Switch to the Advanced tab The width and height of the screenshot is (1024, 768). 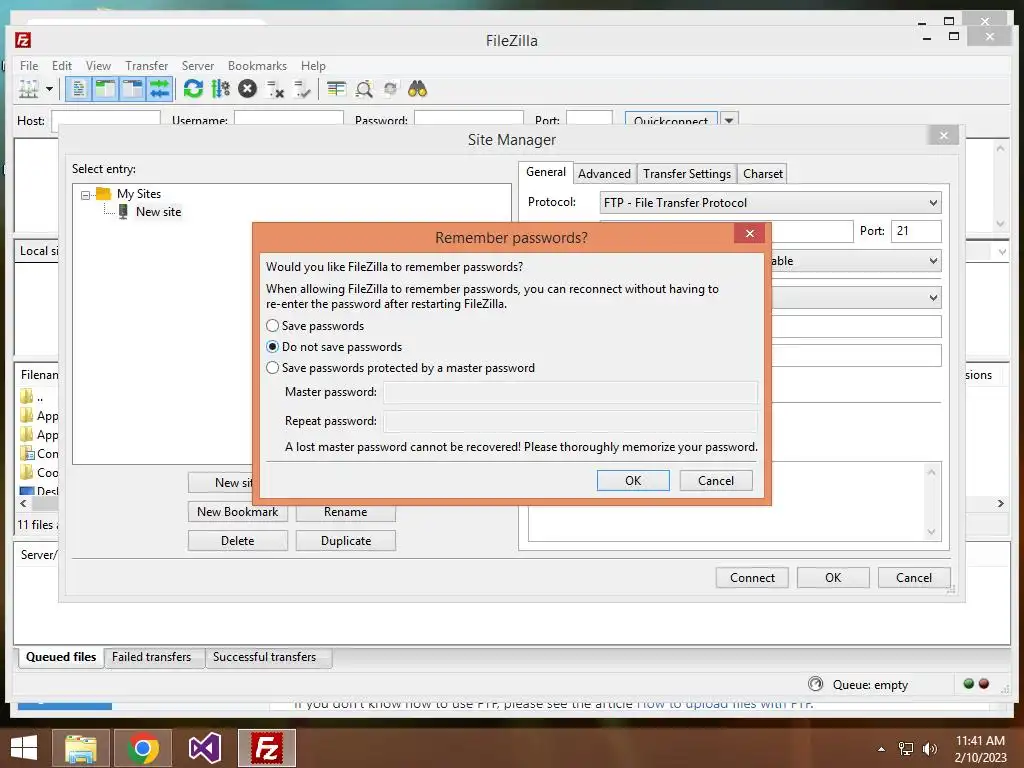click(x=604, y=174)
